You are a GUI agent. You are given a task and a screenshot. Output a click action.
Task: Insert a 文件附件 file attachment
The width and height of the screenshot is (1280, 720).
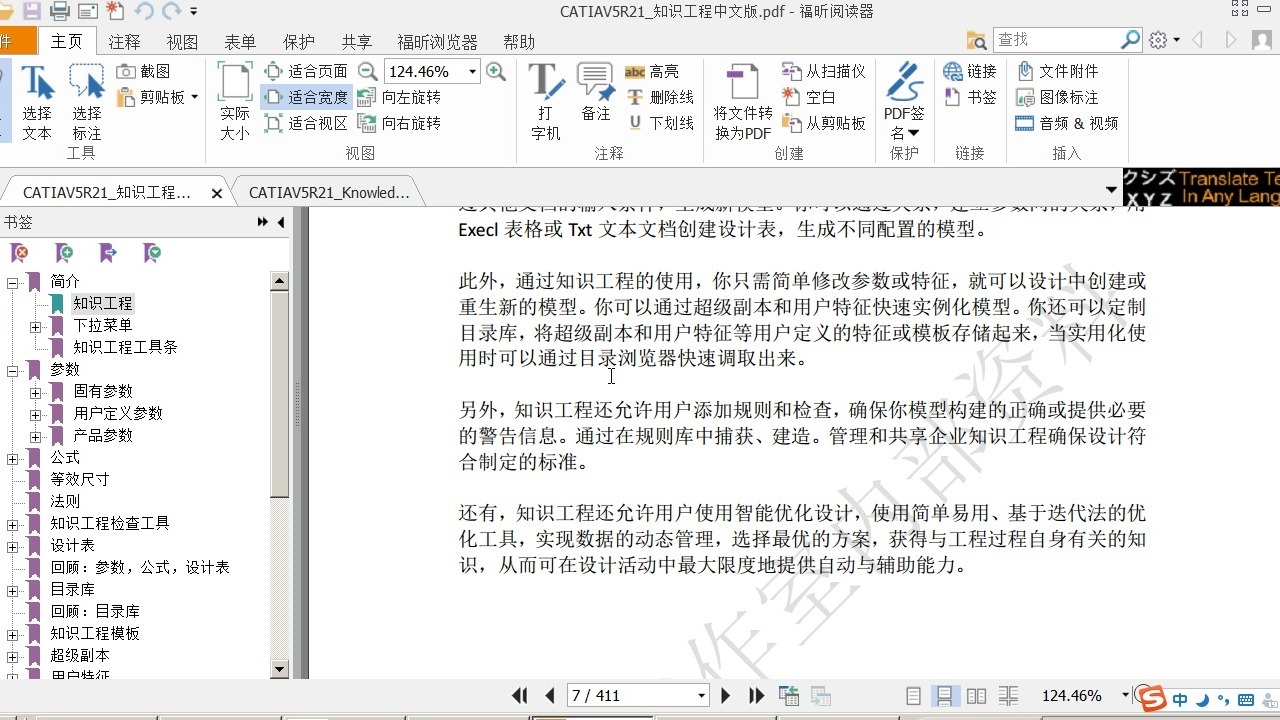point(1057,71)
